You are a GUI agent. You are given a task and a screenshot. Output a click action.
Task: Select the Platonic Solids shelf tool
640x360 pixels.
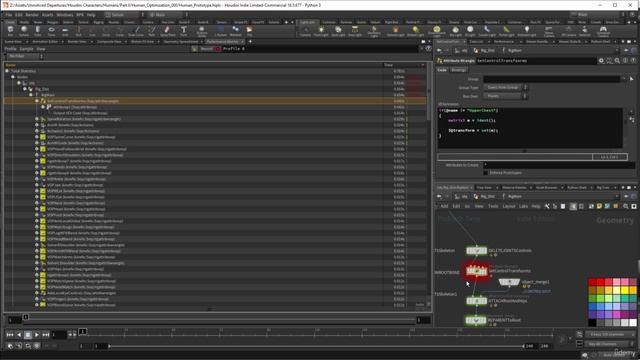(202, 31)
